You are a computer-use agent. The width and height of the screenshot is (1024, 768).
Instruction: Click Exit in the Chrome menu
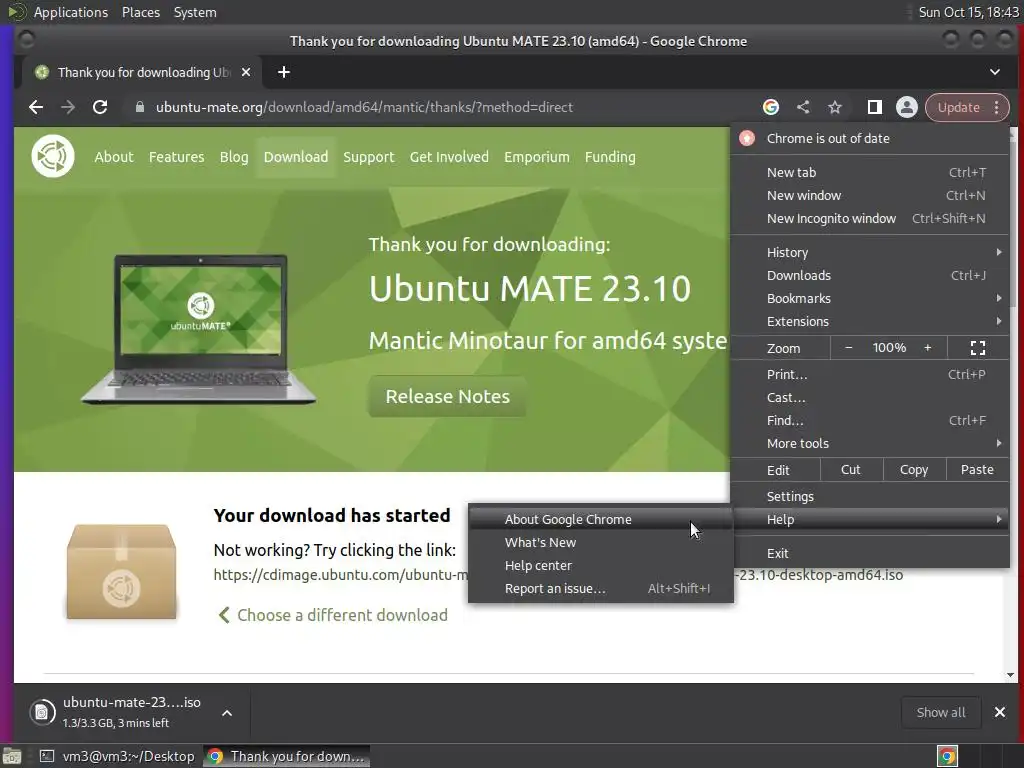(x=869, y=553)
